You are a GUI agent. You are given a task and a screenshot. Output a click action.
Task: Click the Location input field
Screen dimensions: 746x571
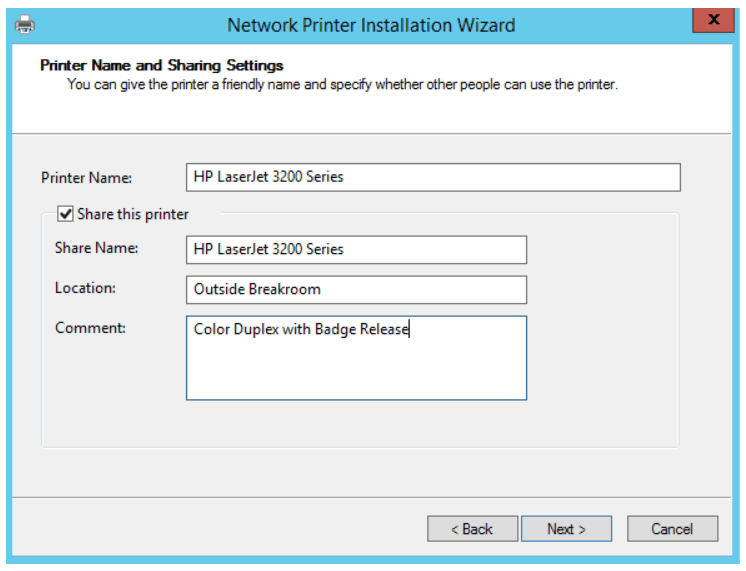[x=356, y=290]
